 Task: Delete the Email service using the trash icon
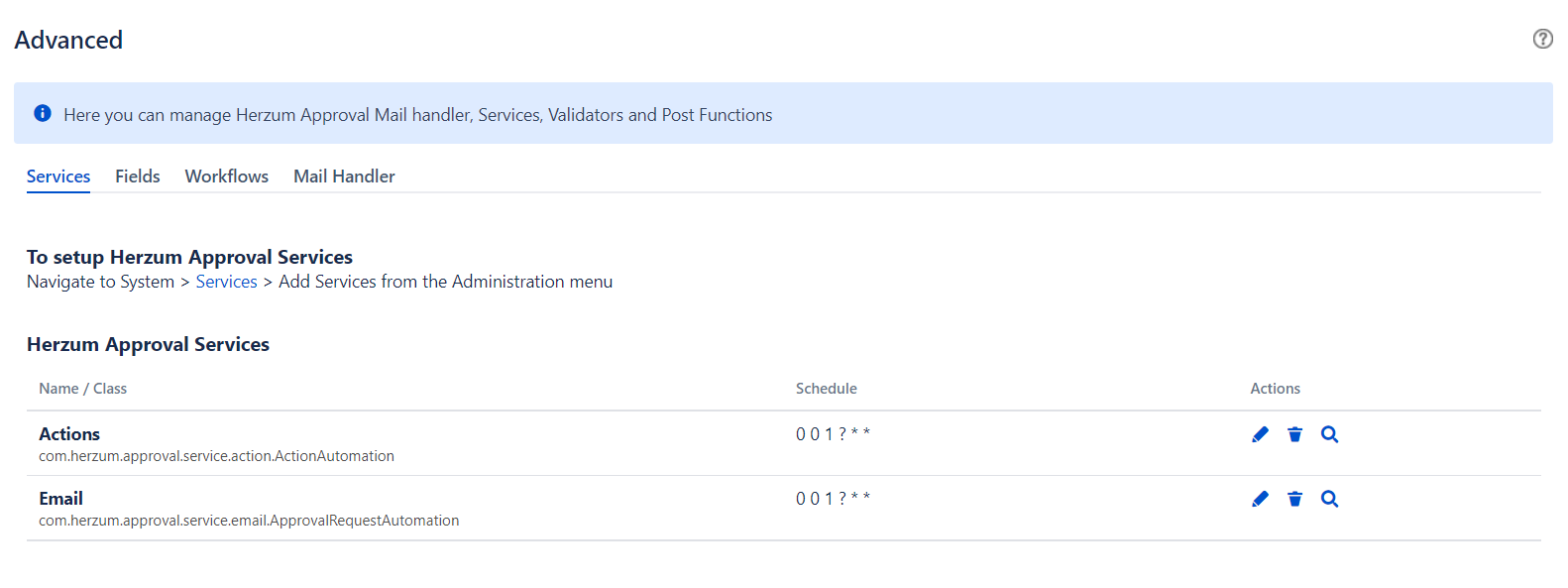tap(1294, 499)
